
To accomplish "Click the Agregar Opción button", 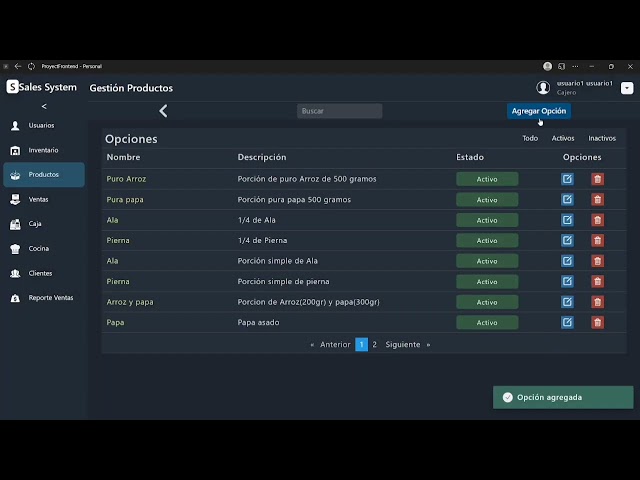I will [x=539, y=111].
